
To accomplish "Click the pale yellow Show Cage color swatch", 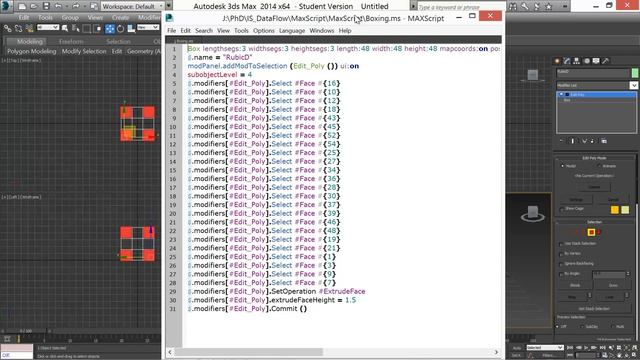I will point(625,210).
